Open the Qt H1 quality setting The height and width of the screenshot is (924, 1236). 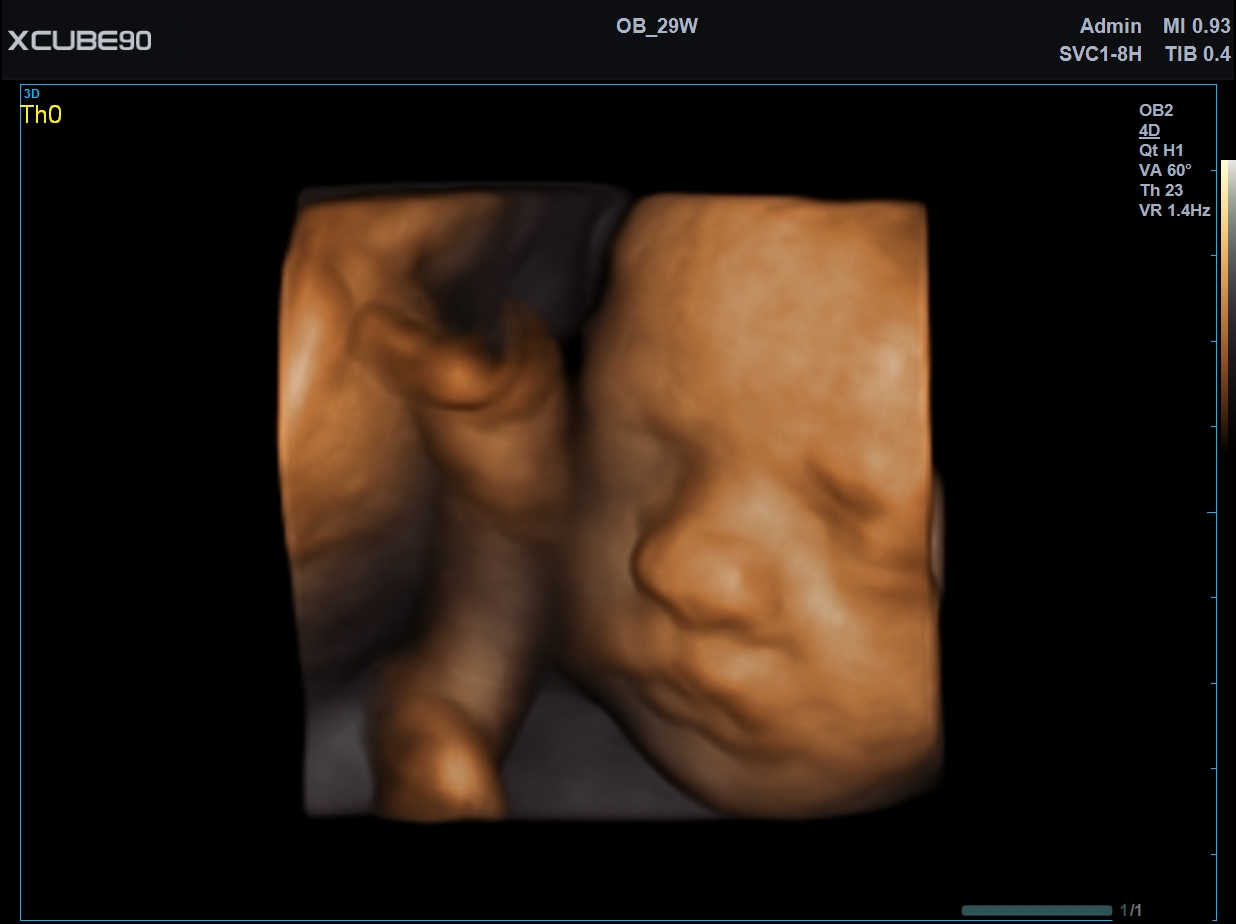click(1161, 150)
